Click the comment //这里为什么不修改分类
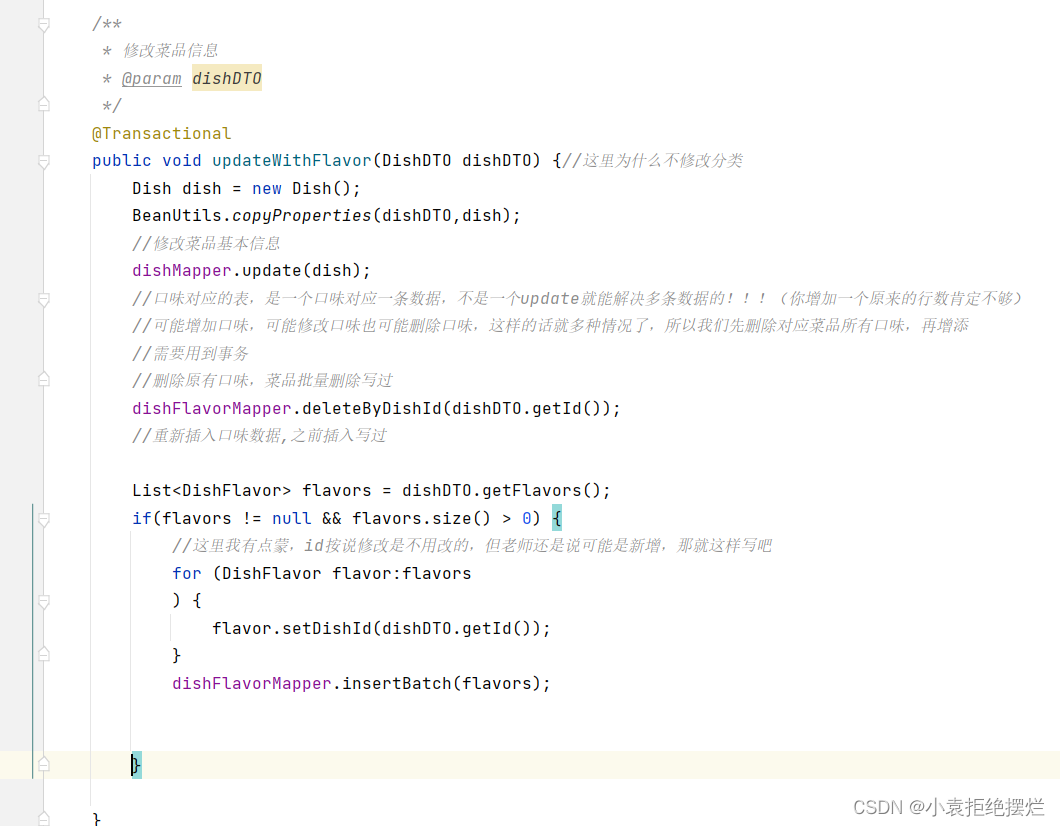1060x826 pixels. 653,161
